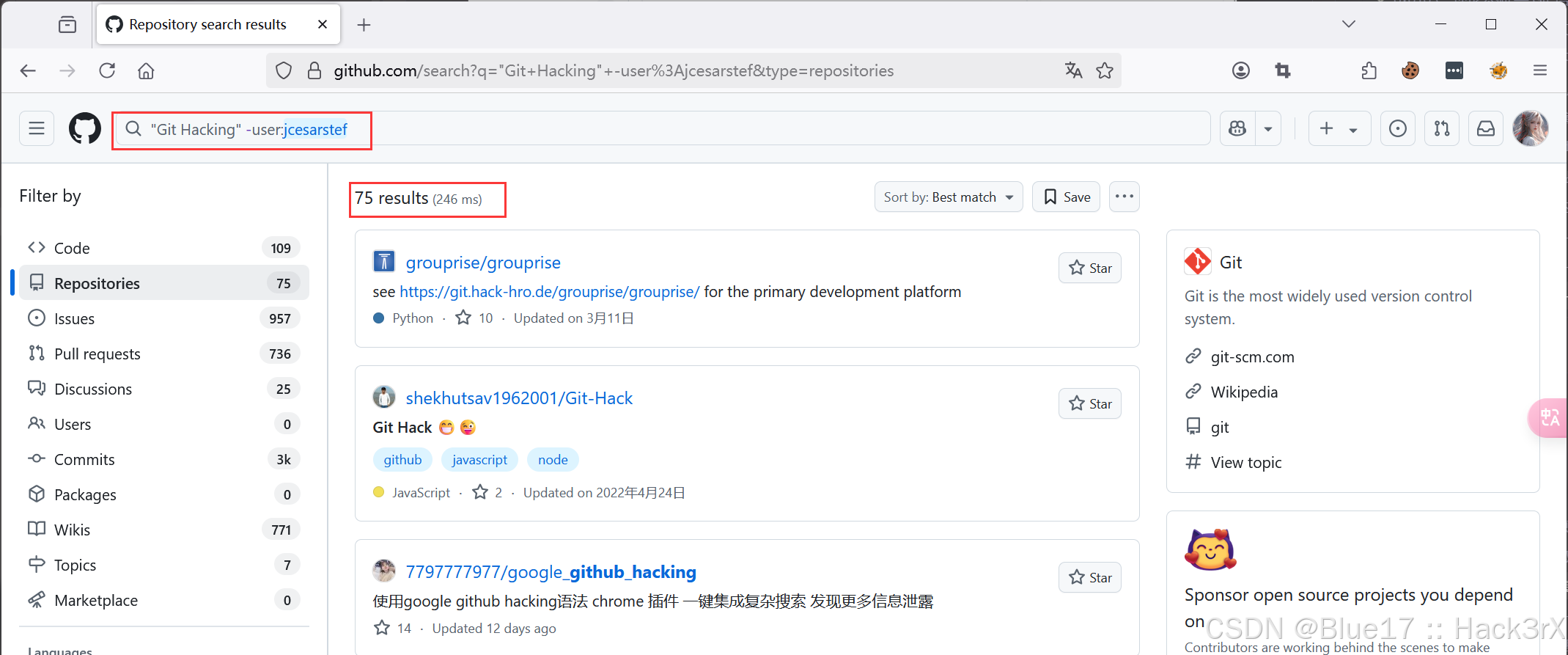Click the dark password manager extension icon

coord(1454,70)
